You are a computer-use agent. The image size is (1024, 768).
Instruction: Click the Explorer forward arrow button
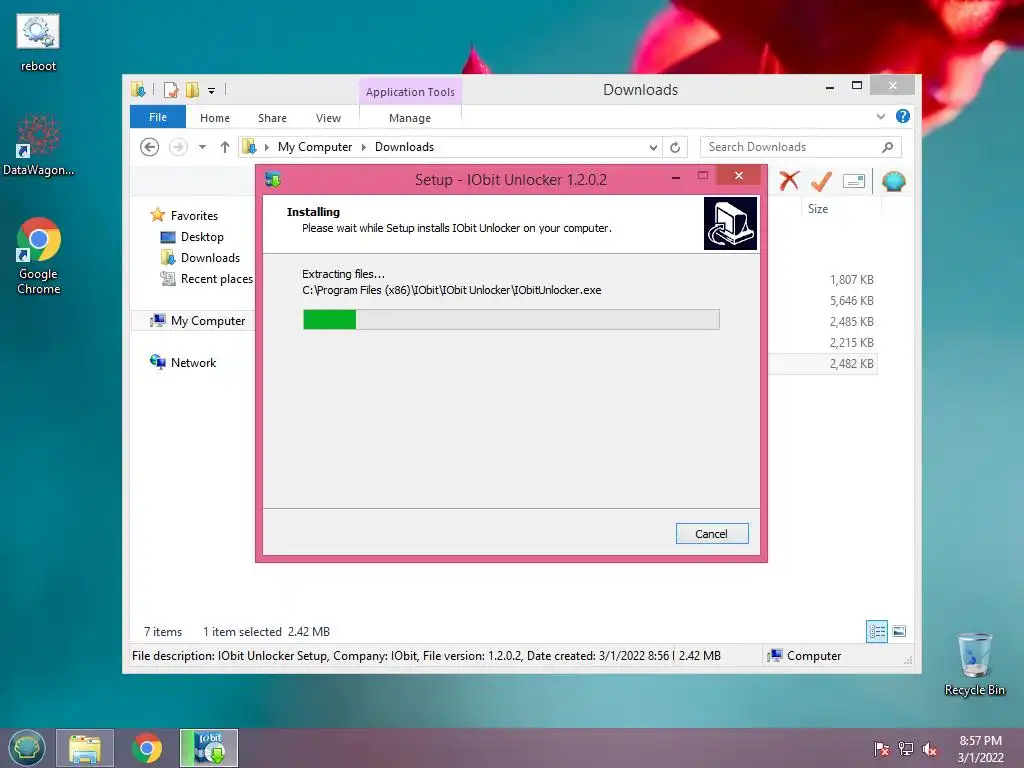pos(178,147)
